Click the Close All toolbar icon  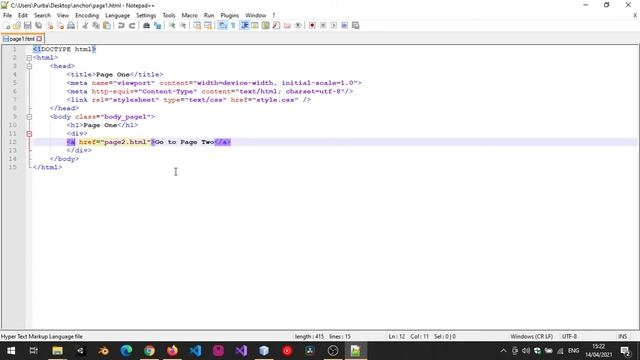coord(60,25)
